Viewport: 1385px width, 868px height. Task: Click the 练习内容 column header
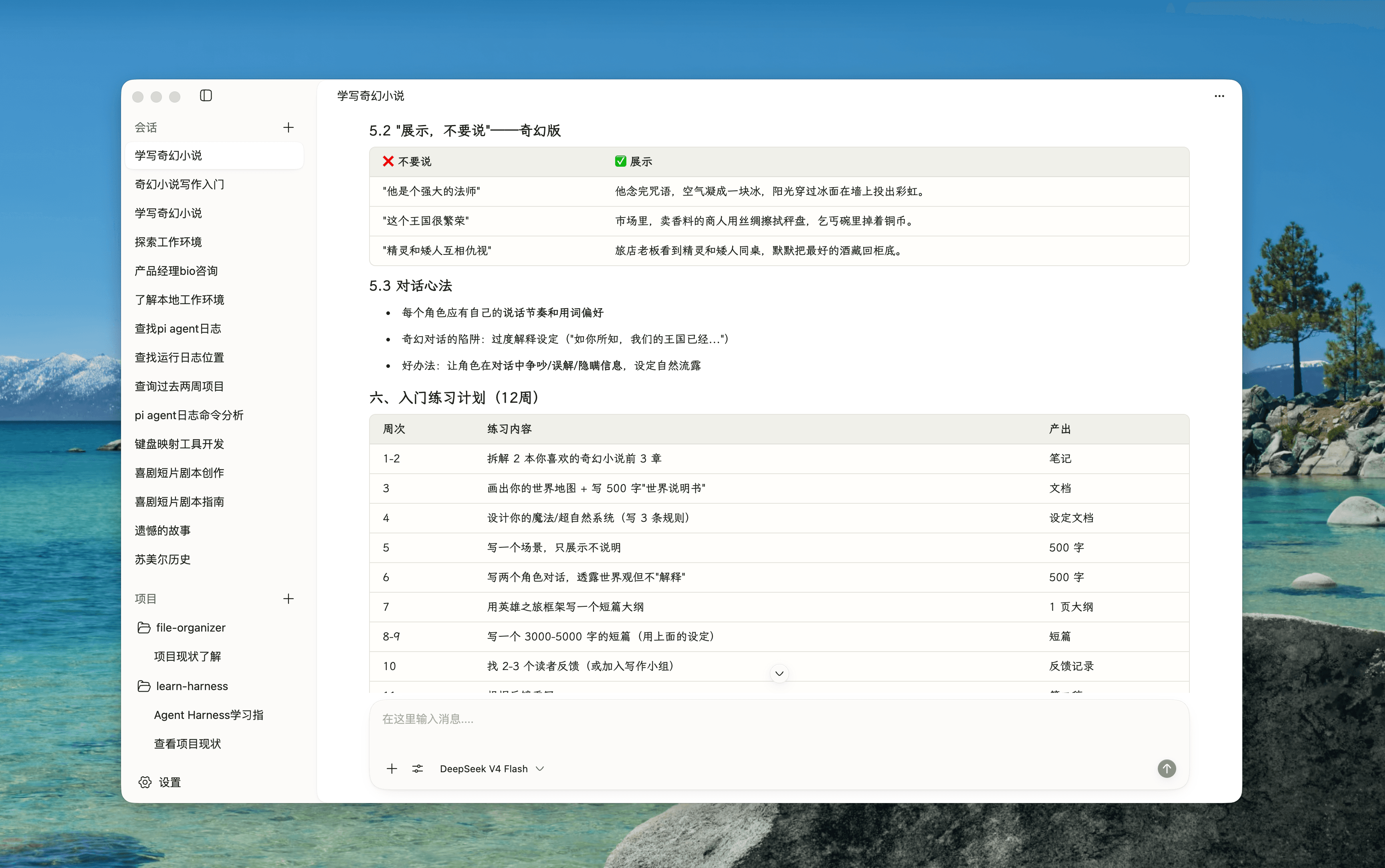510,429
